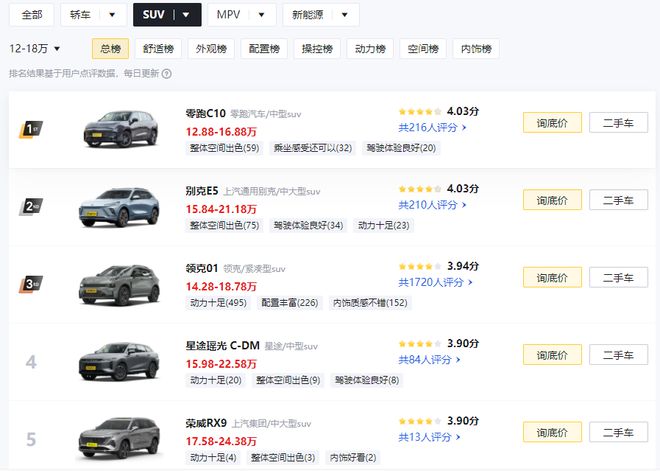Switch to the 动力榜 ranking tab
Viewport: 660px width, 471px height.
coord(370,48)
